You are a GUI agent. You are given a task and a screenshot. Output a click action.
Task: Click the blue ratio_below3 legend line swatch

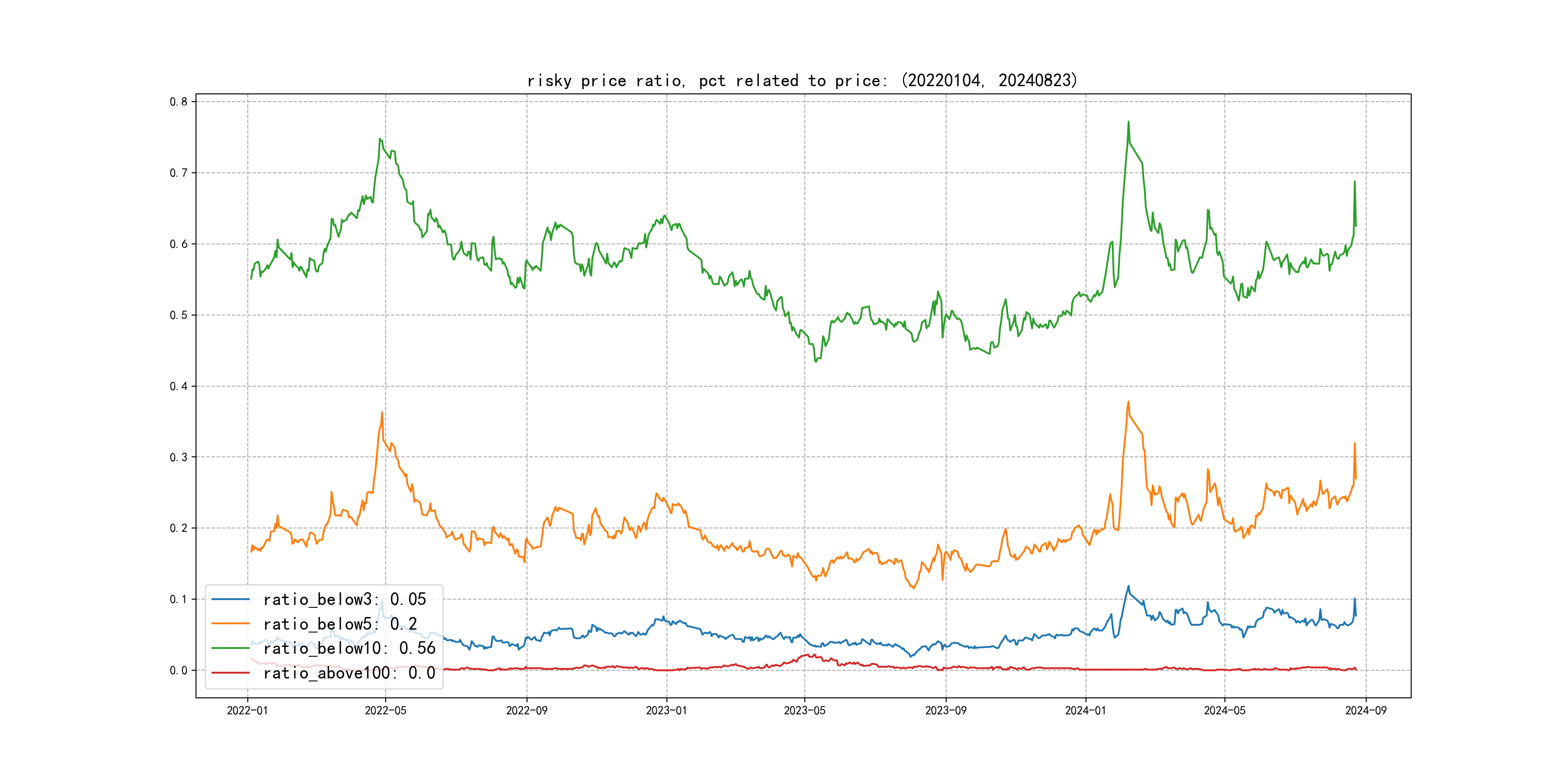point(230,600)
